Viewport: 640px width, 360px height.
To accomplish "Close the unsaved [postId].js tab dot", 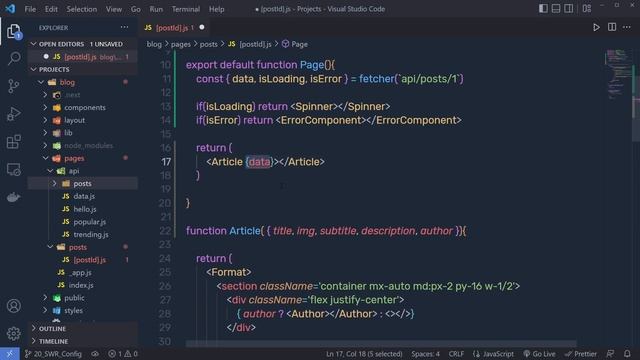I will point(202,27).
